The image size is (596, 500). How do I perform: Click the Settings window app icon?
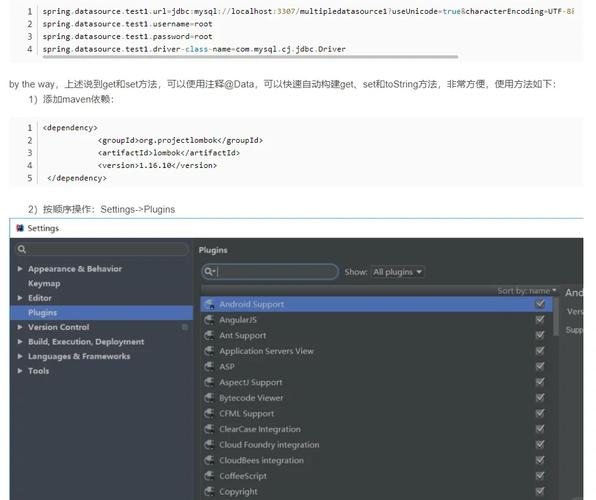[x=20, y=228]
